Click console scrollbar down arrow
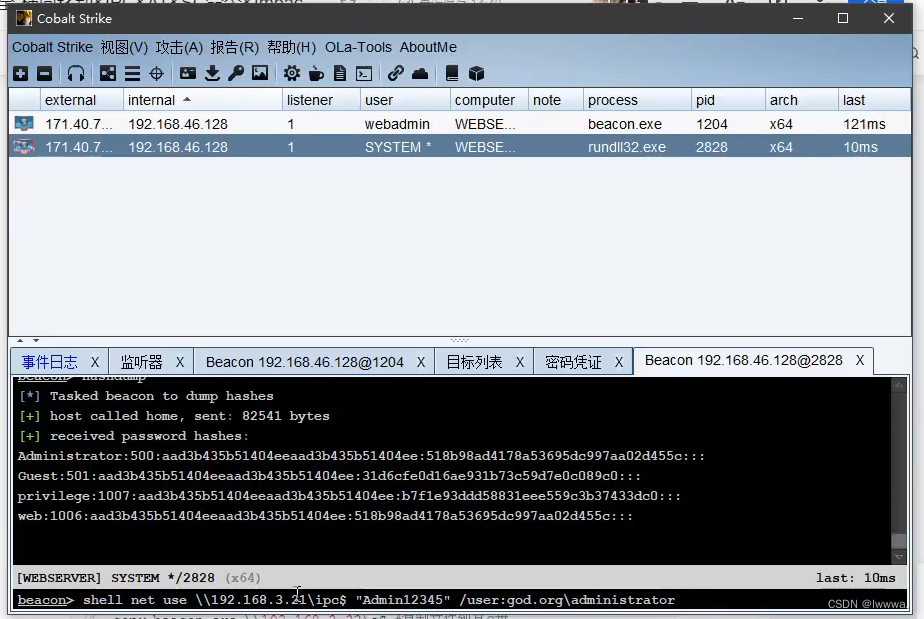 899,557
